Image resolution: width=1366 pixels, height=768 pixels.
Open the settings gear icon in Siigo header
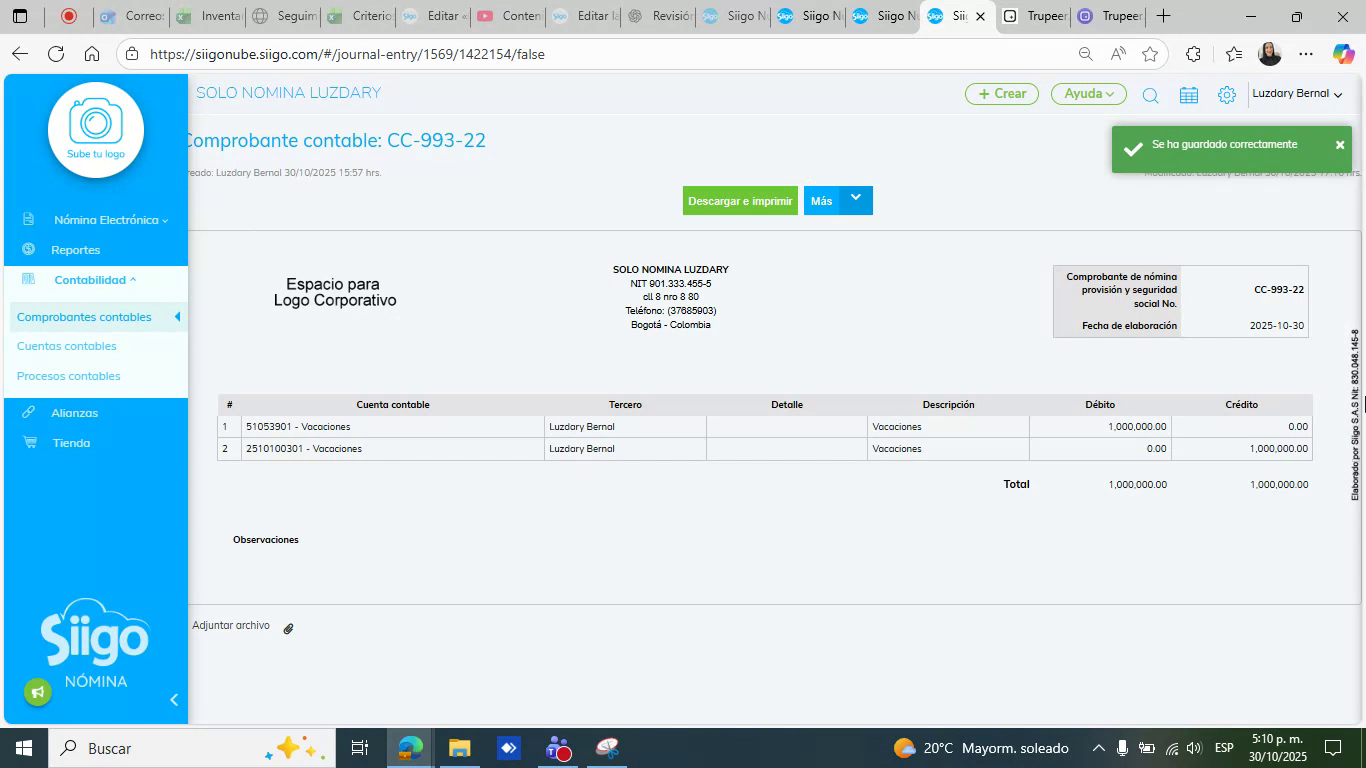pos(1227,95)
